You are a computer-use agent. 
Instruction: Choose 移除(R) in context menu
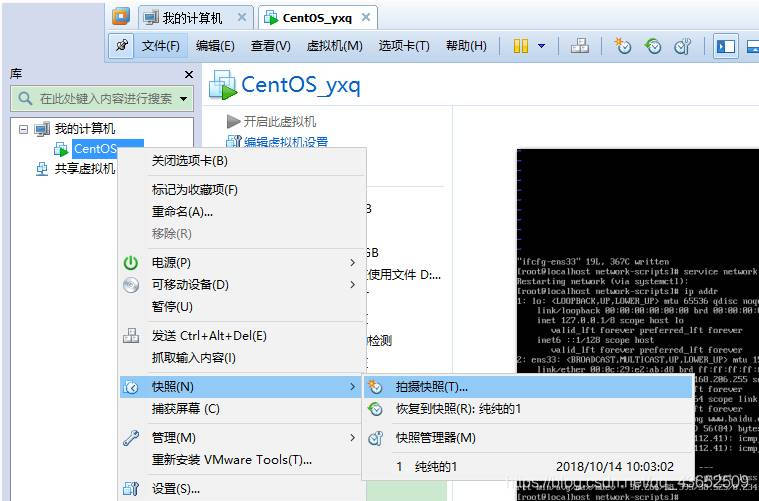[x=242, y=234]
